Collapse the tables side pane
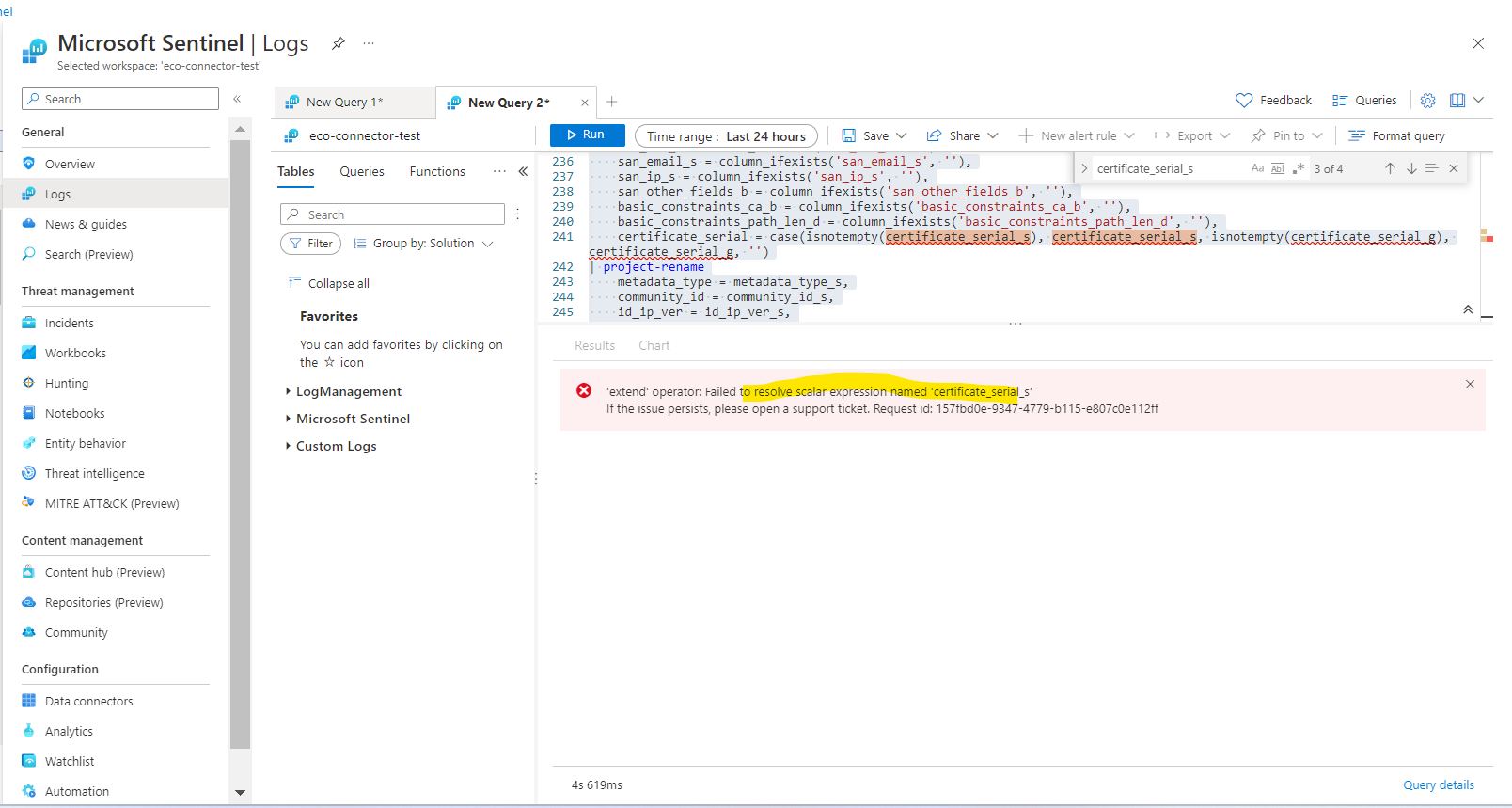The width and height of the screenshot is (1512, 808). click(x=523, y=171)
